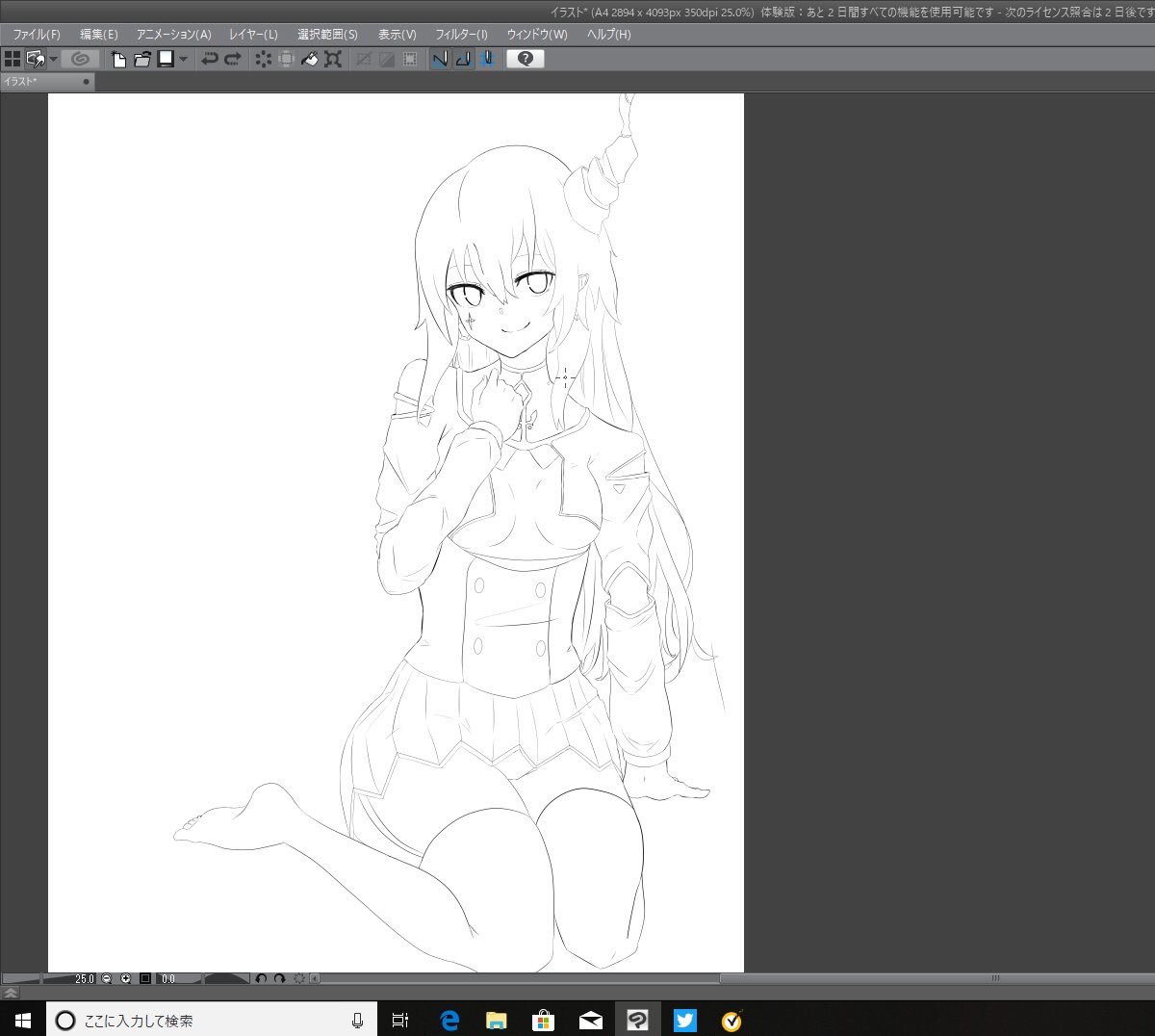The width and height of the screenshot is (1155, 1036).
Task: Open Norton icon in taskbar
Action: coord(731,1021)
